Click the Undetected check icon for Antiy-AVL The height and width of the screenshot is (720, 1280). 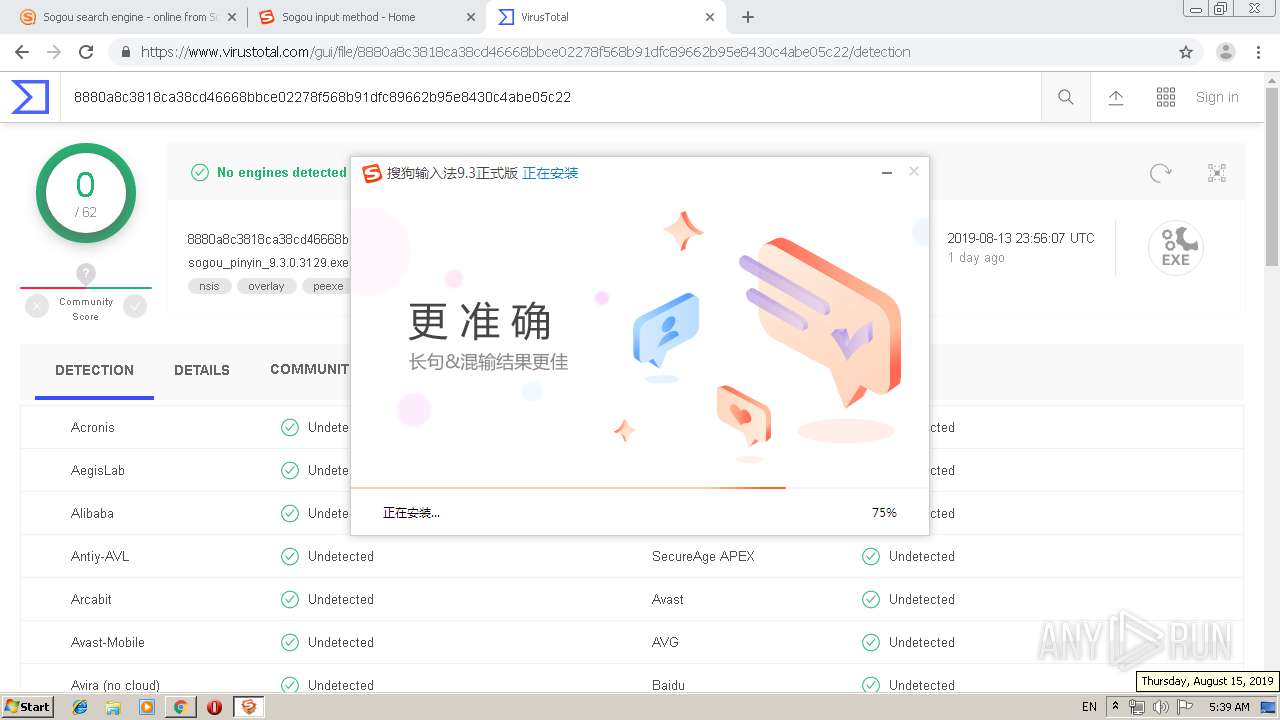coord(290,556)
